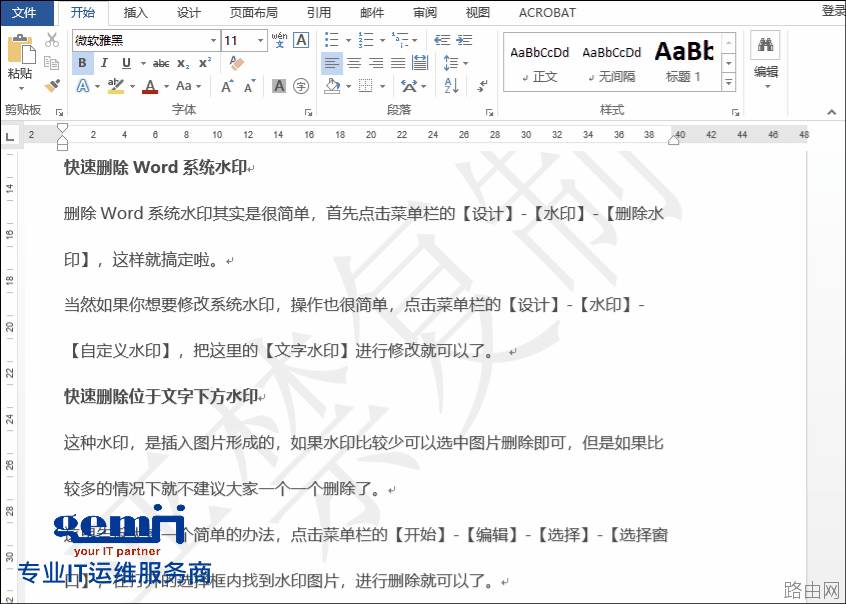Click the Distributed alignment icon
846x604 pixels.
tap(420, 63)
